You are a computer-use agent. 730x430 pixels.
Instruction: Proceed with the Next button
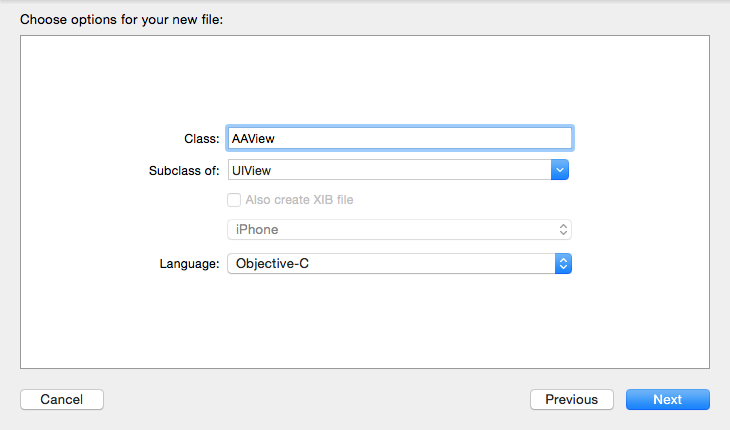tap(667, 399)
